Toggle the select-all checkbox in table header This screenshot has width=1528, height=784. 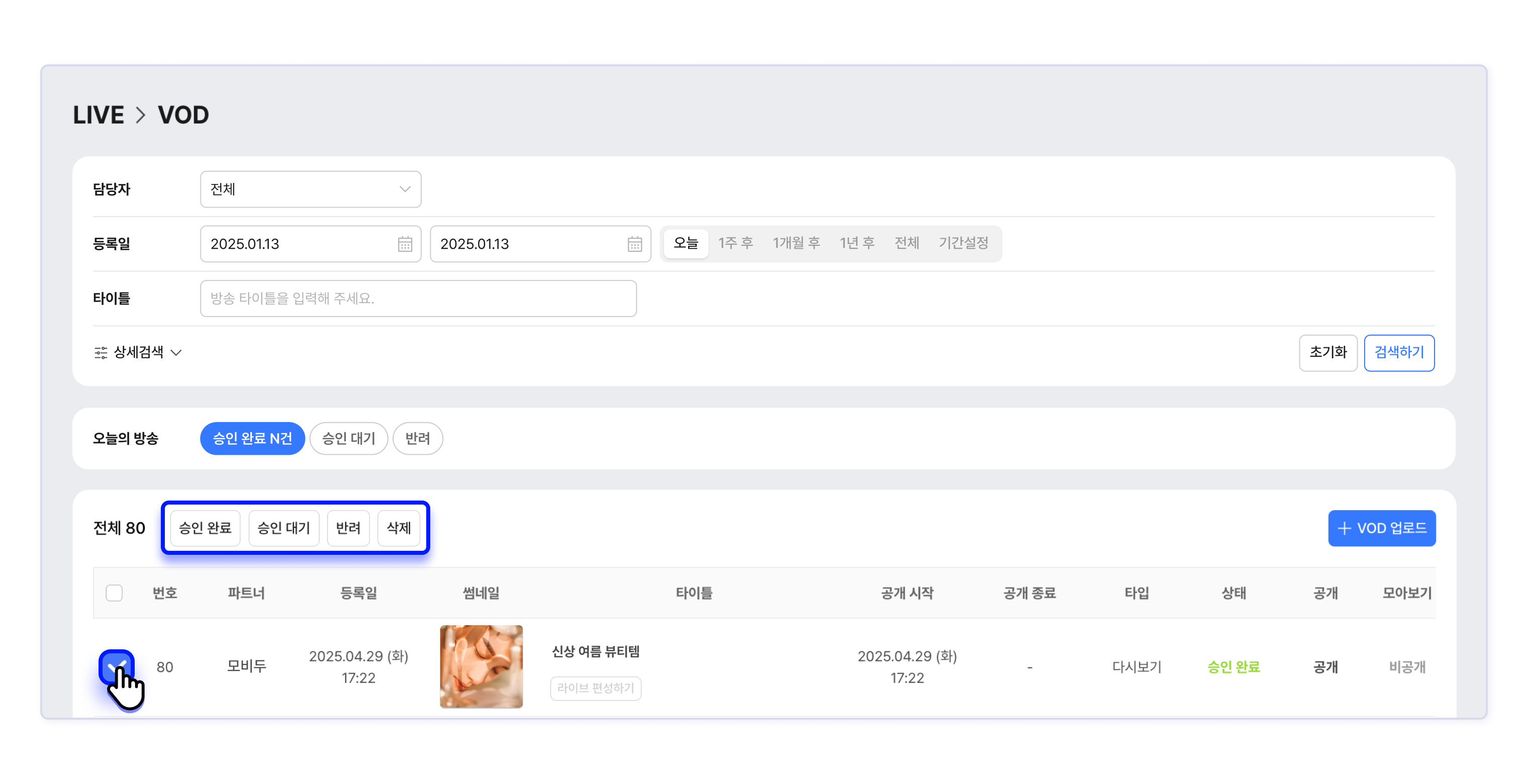point(114,593)
